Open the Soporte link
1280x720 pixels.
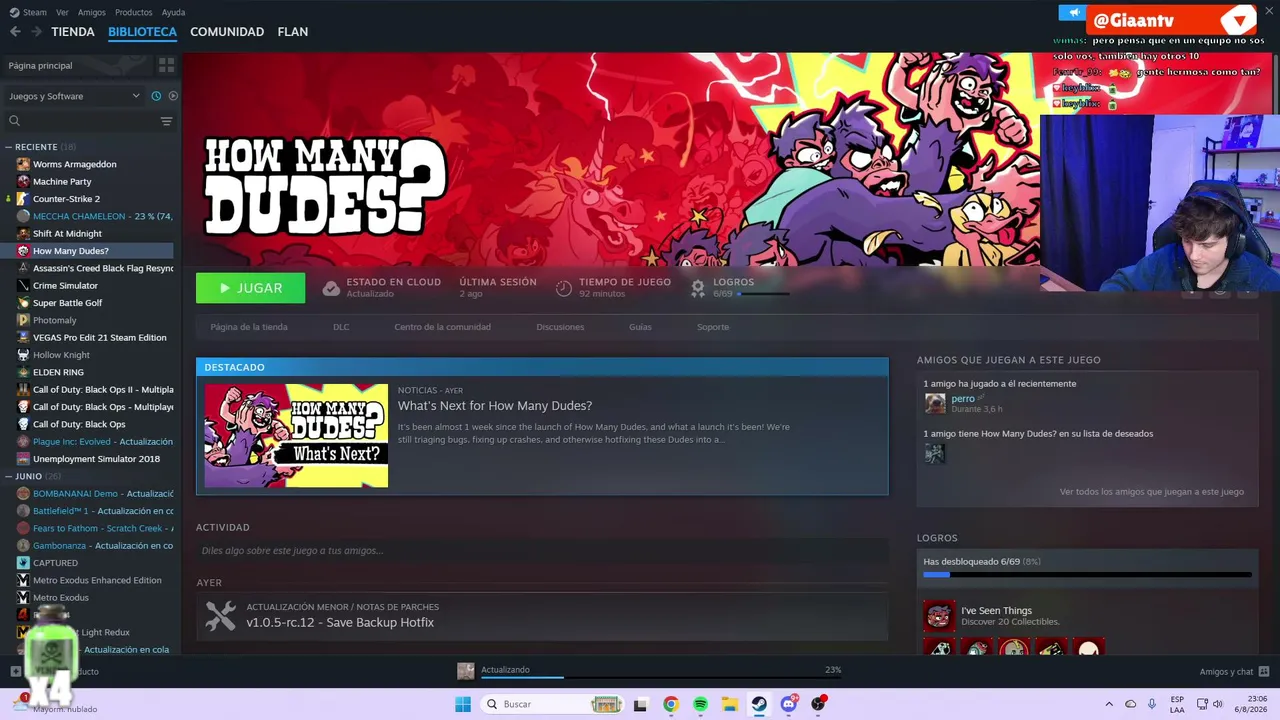click(713, 327)
